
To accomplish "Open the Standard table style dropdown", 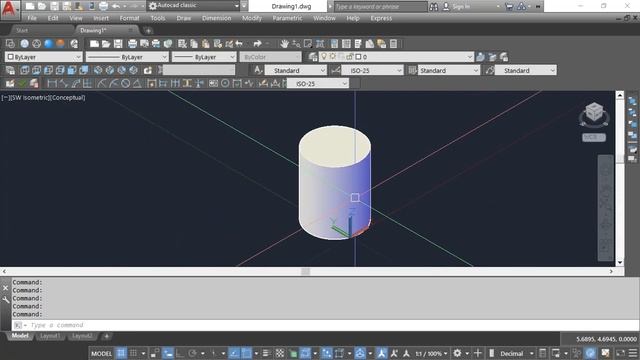I will coord(449,70).
